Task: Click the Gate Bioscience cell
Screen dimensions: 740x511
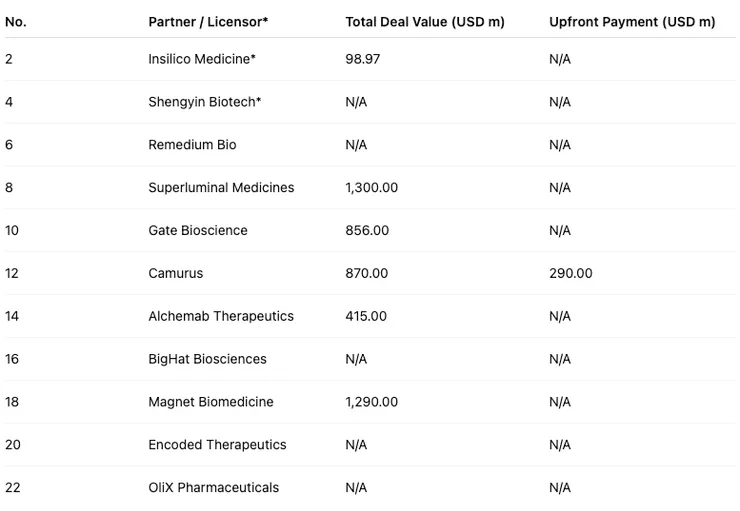Action: (x=198, y=231)
